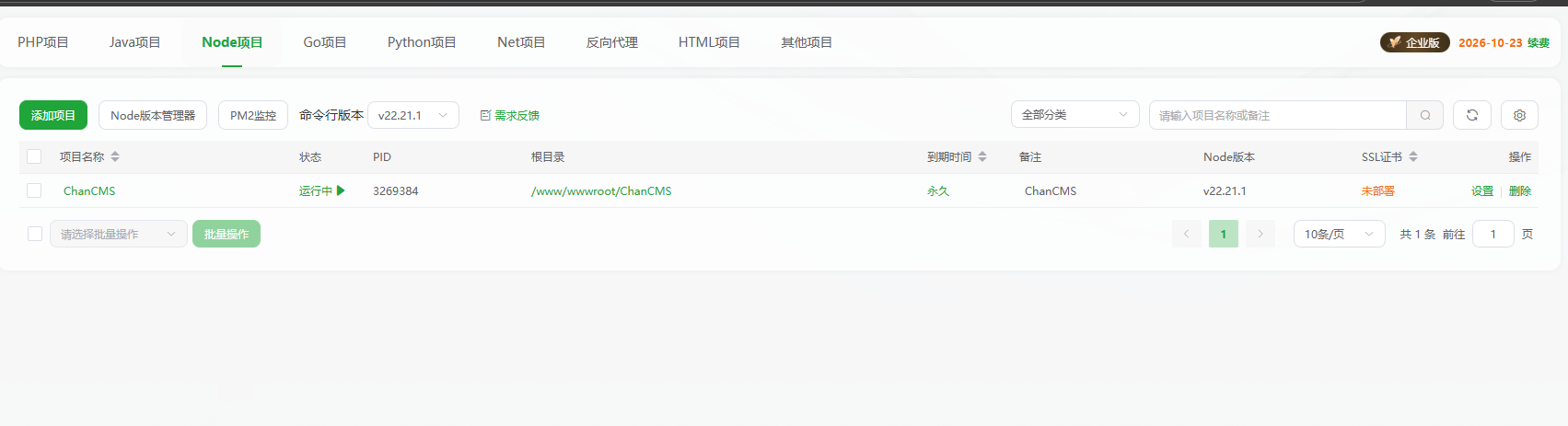This screenshot has height=426, width=1568.
Task: Click the 添加项目 button
Action: coord(53,115)
